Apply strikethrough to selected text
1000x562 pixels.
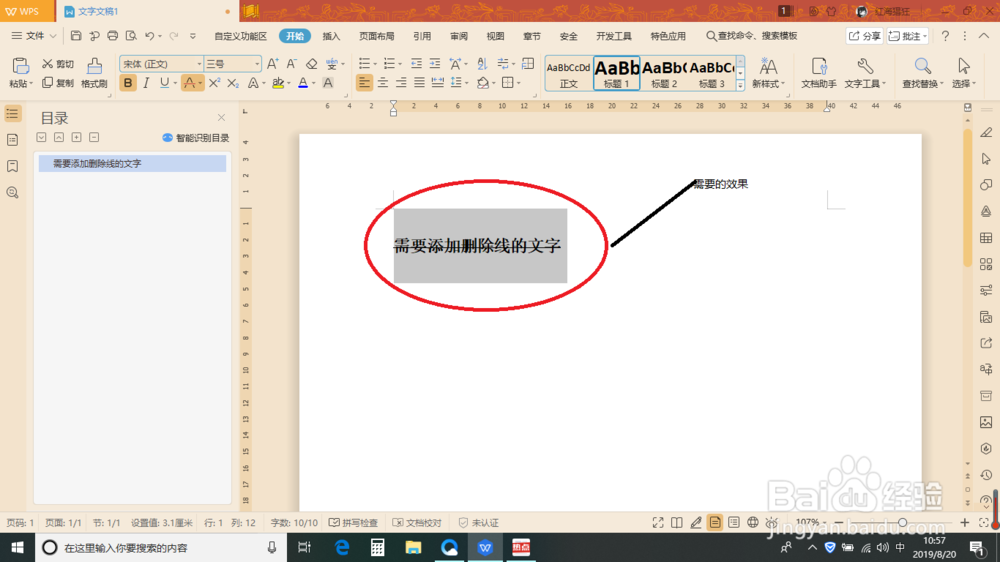coord(189,83)
